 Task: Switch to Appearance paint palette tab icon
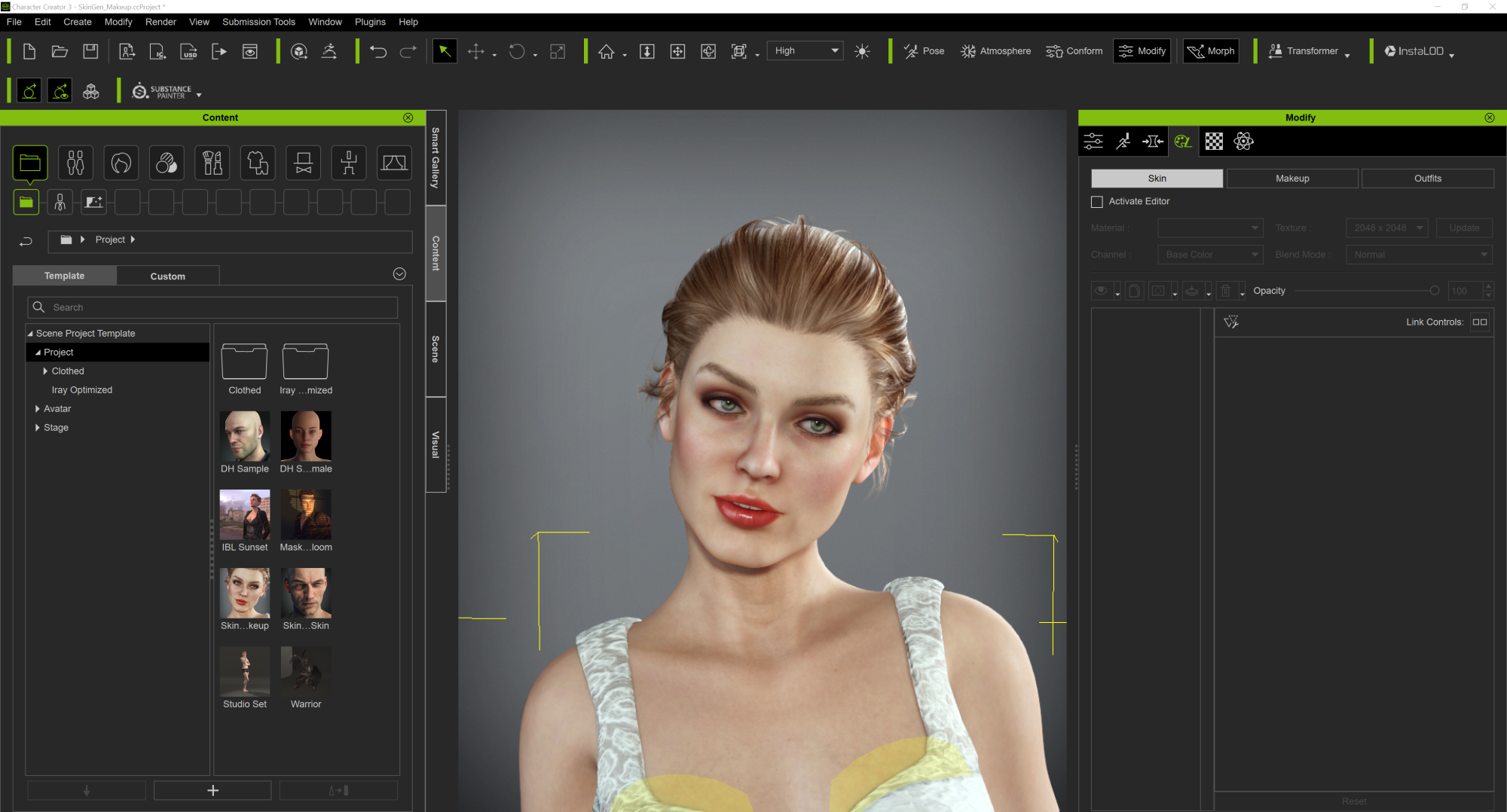coord(1183,142)
